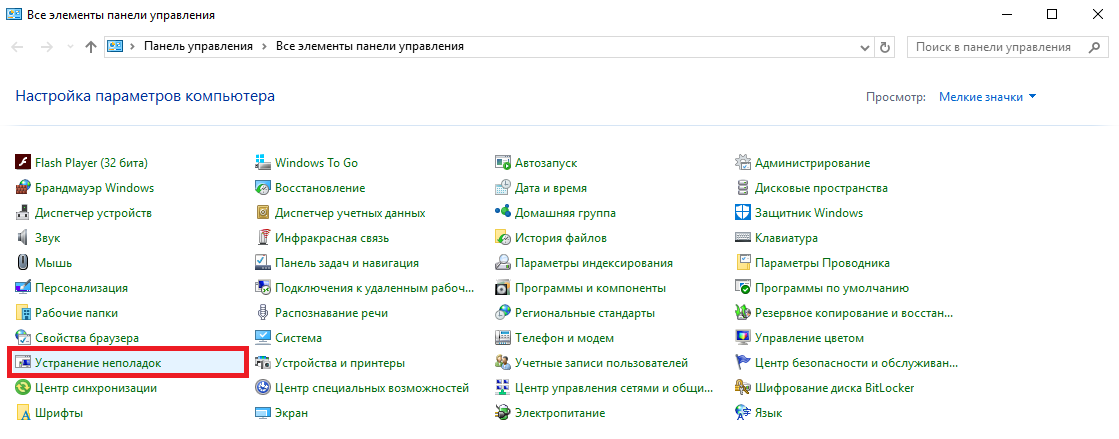Open the Администрирование link

click(812, 163)
